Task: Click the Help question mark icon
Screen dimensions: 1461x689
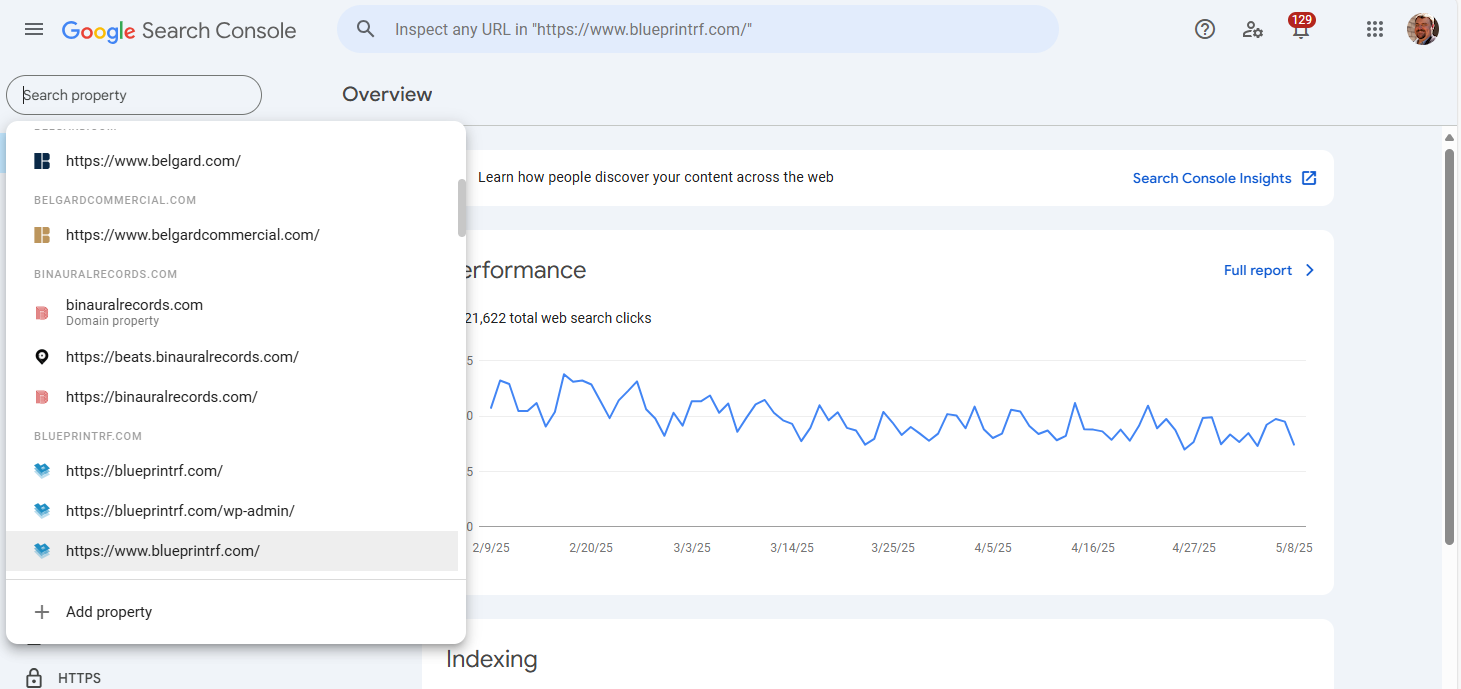Action: (1205, 30)
